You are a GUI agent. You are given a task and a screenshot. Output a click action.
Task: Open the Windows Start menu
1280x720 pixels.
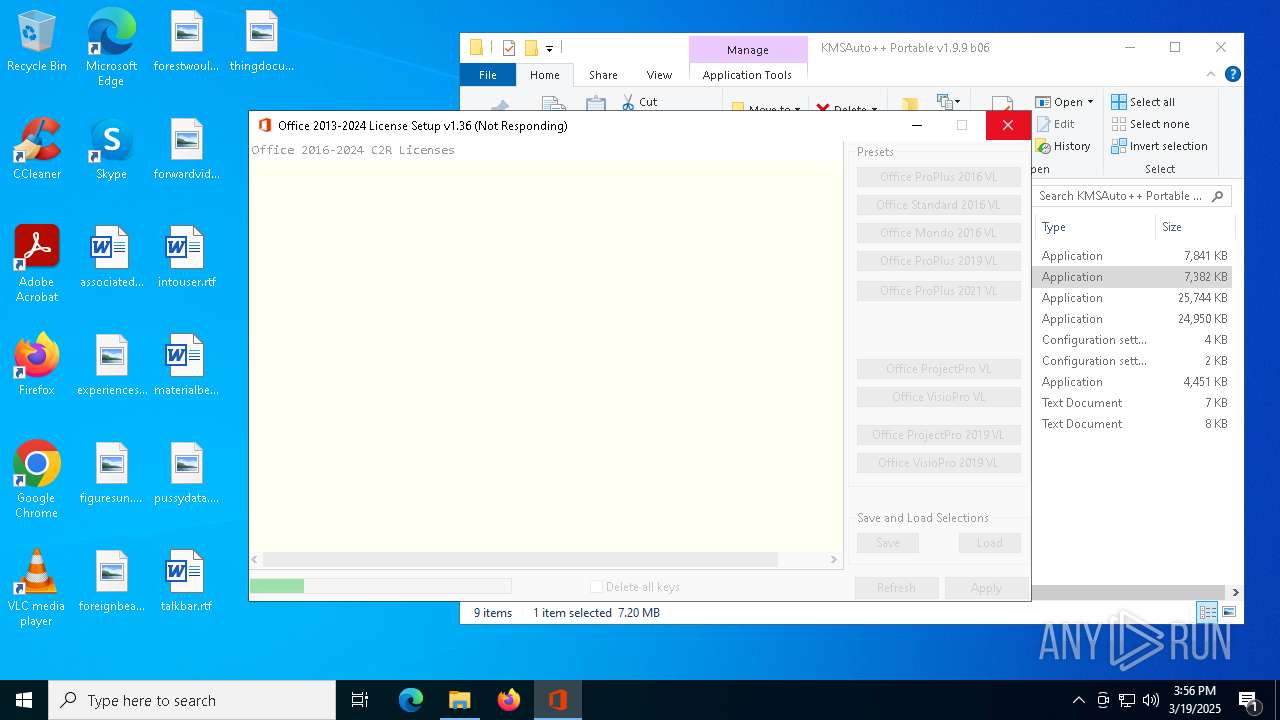click(x=24, y=700)
